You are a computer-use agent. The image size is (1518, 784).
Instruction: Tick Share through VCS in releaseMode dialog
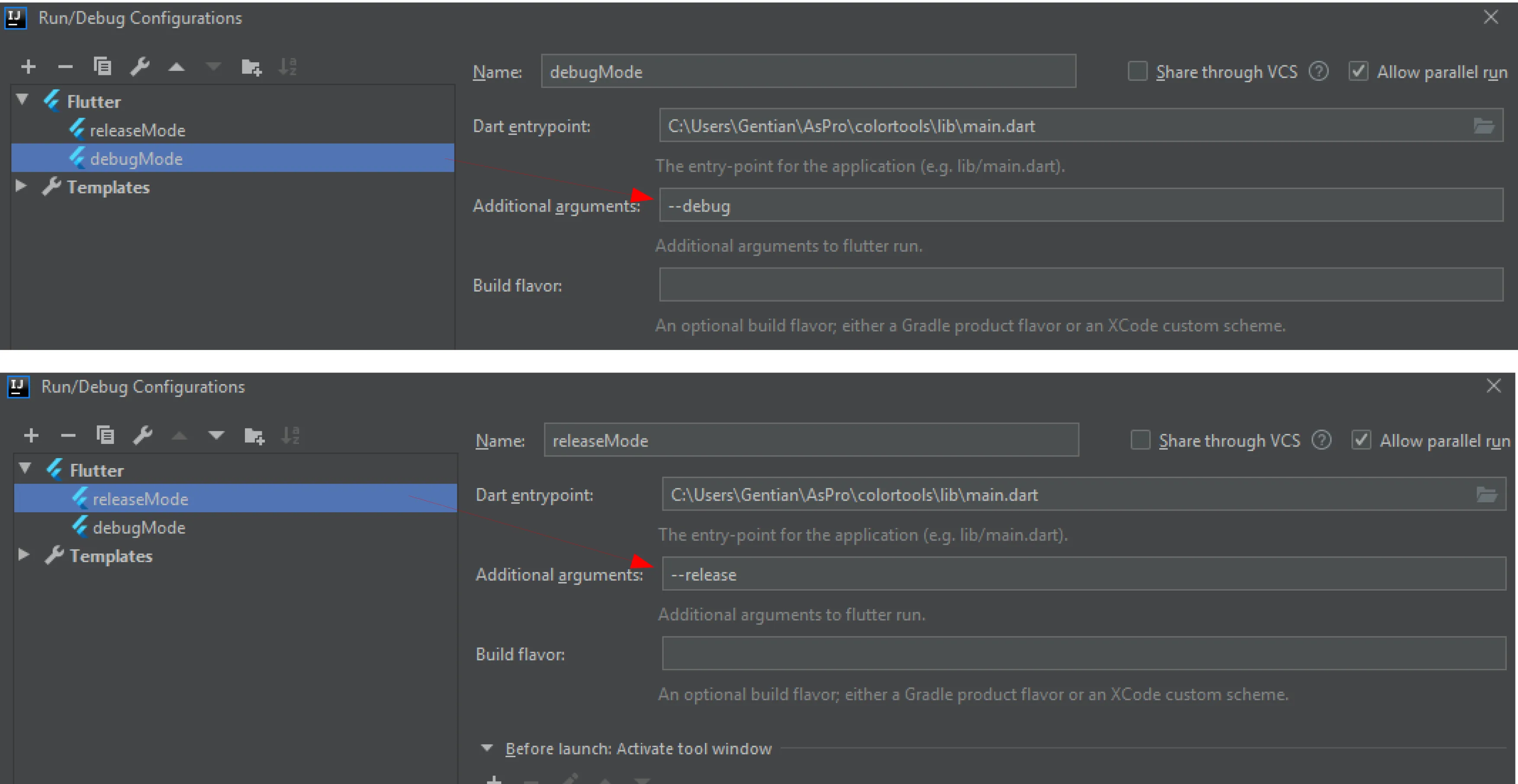click(x=1140, y=440)
